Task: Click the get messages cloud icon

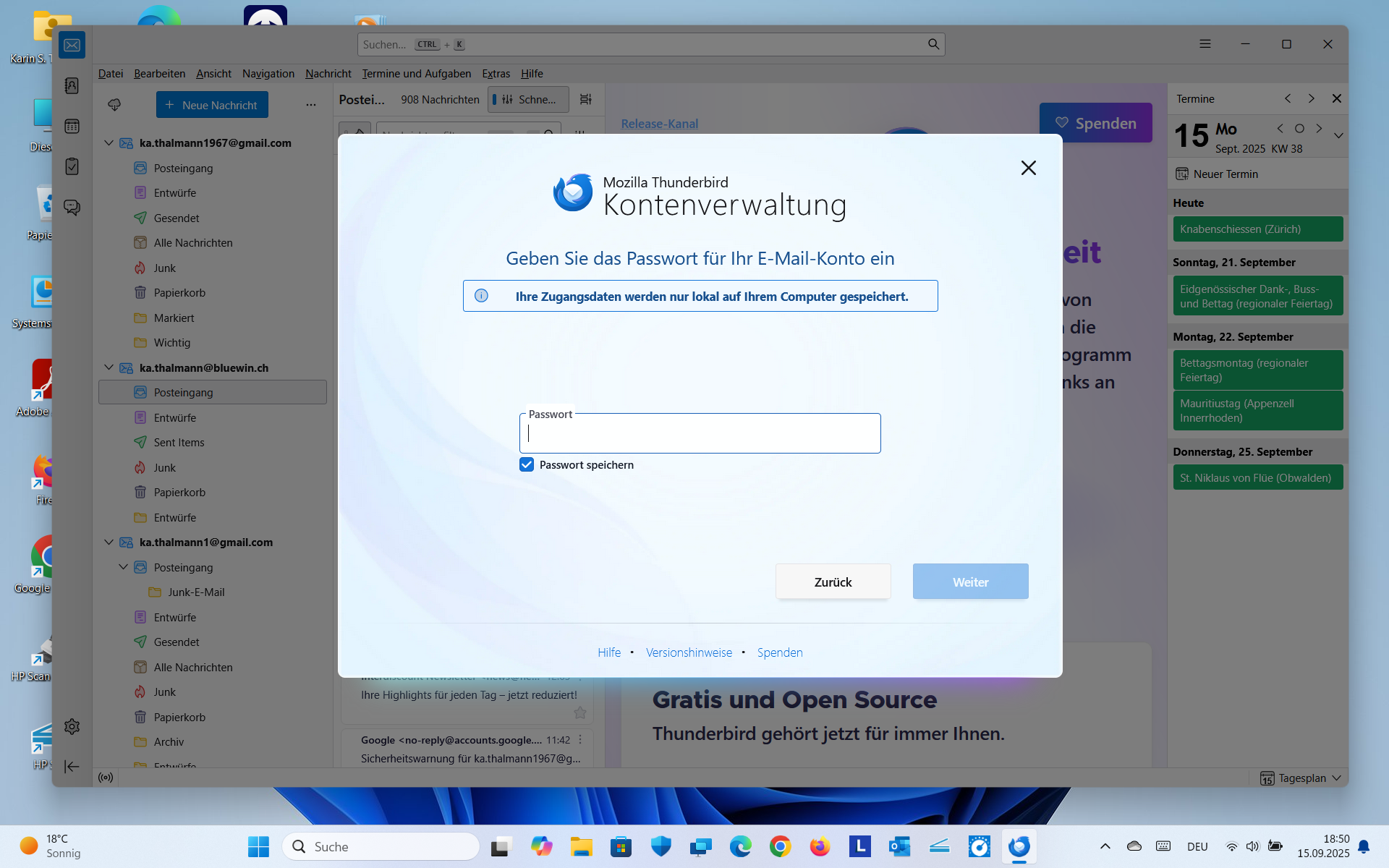Action: click(x=114, y=105)
